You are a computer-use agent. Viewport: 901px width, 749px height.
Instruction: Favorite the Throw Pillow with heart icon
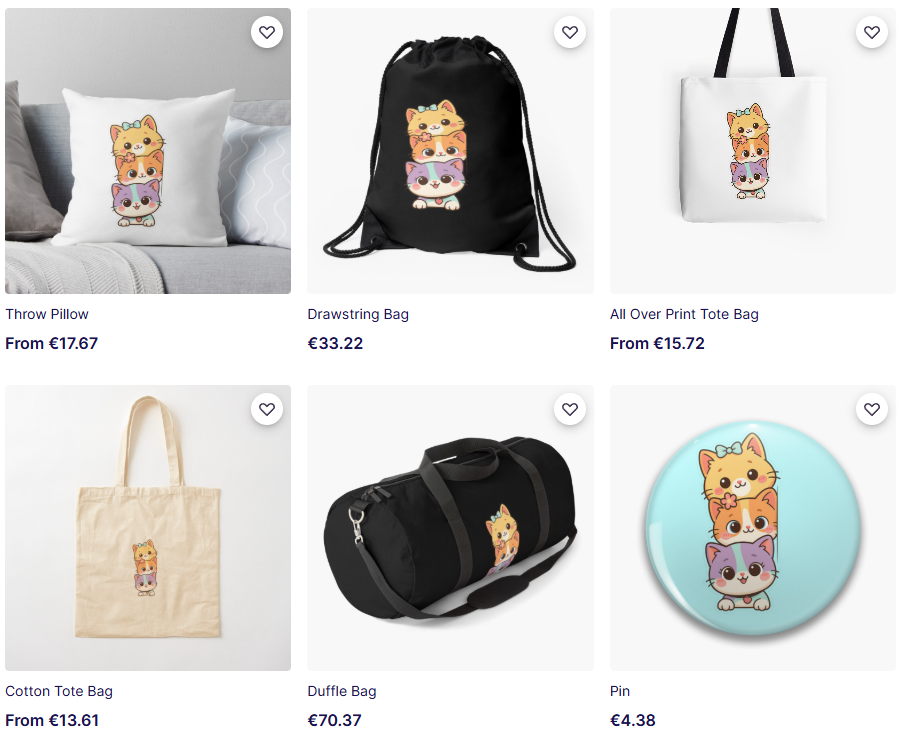(267, 32)
